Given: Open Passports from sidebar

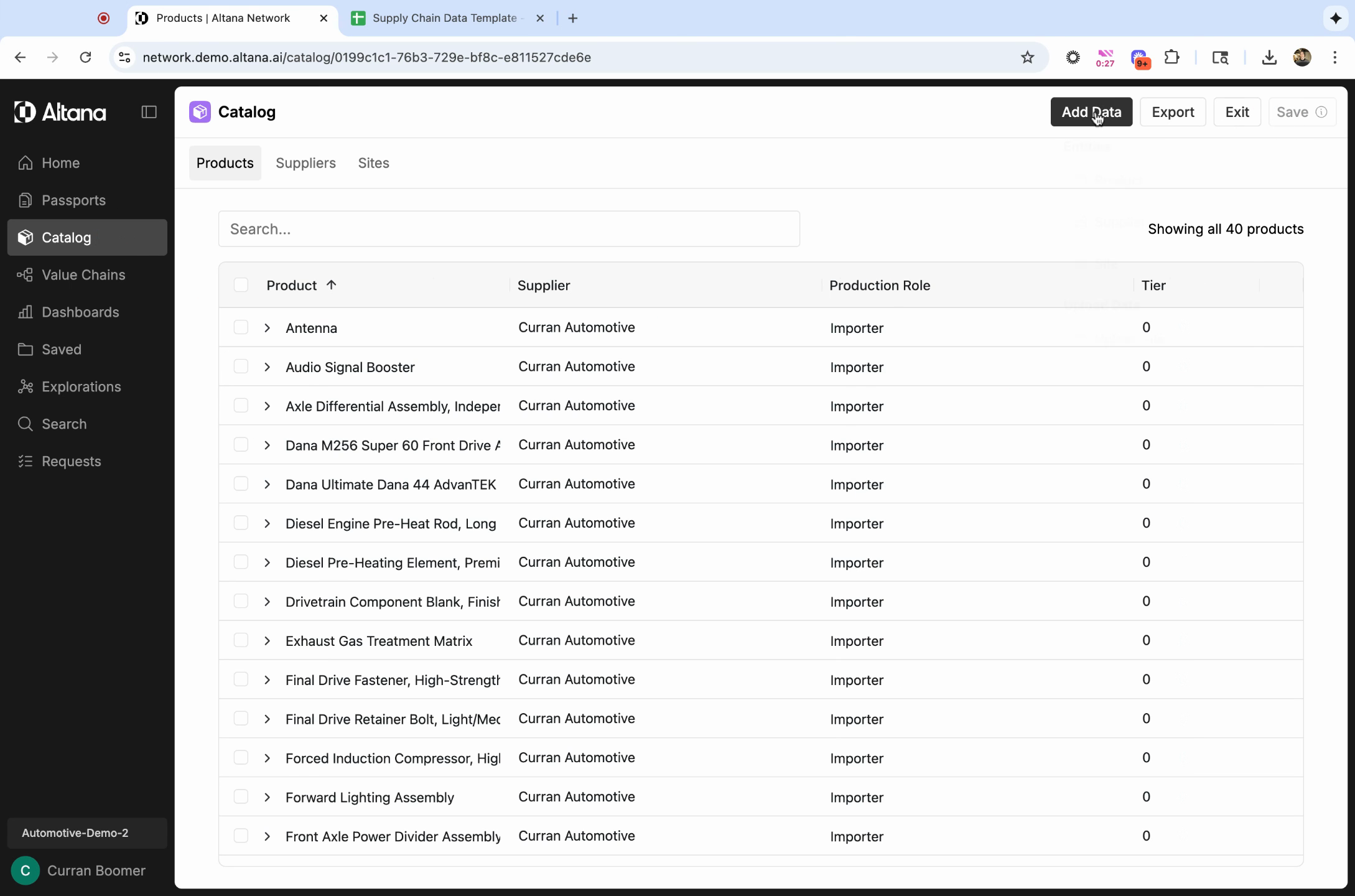Looking at the screenshot, I should click(x=73, y=200).
